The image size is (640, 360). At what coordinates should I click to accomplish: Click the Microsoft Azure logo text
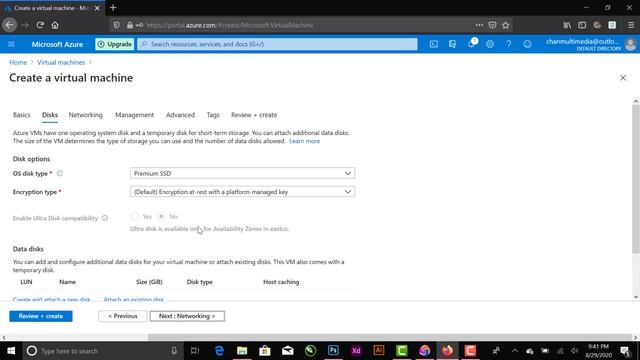pyautogui.click(x=57, y=44)
